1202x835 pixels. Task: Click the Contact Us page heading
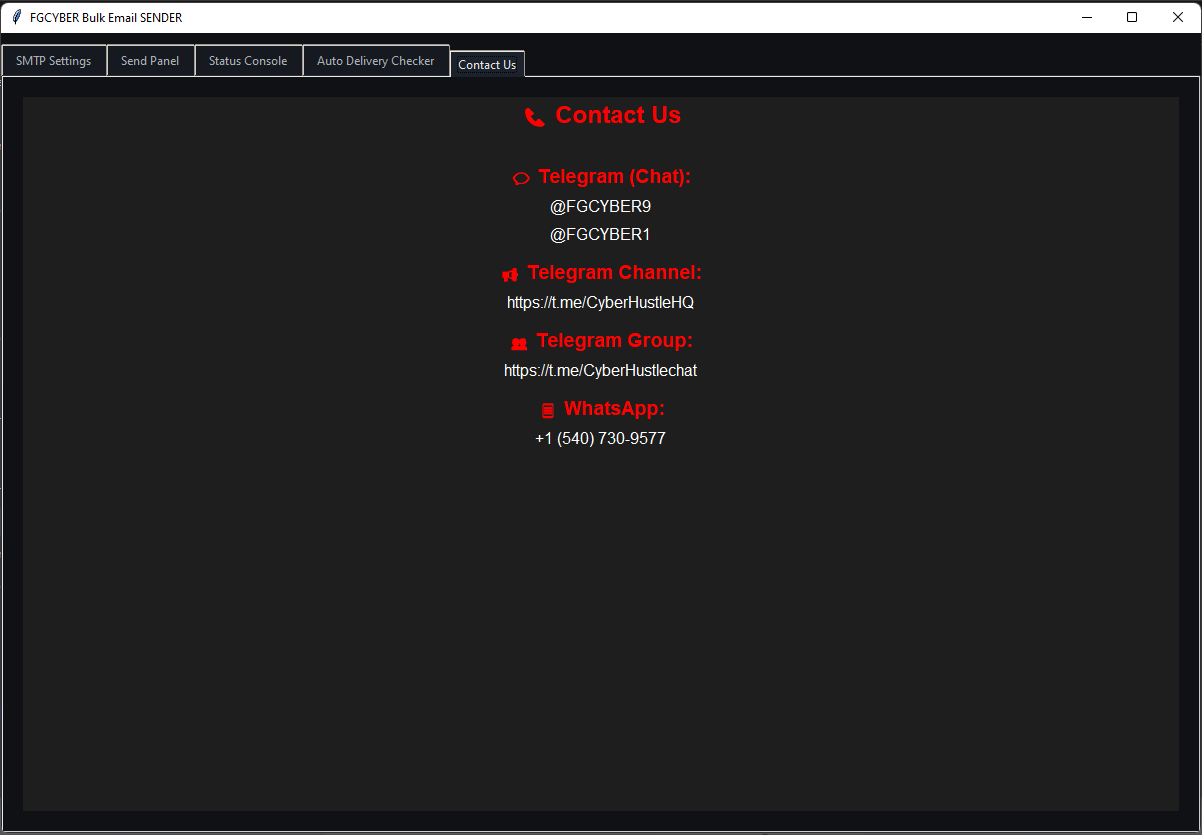pyautogui.click(x=617, y=116)
